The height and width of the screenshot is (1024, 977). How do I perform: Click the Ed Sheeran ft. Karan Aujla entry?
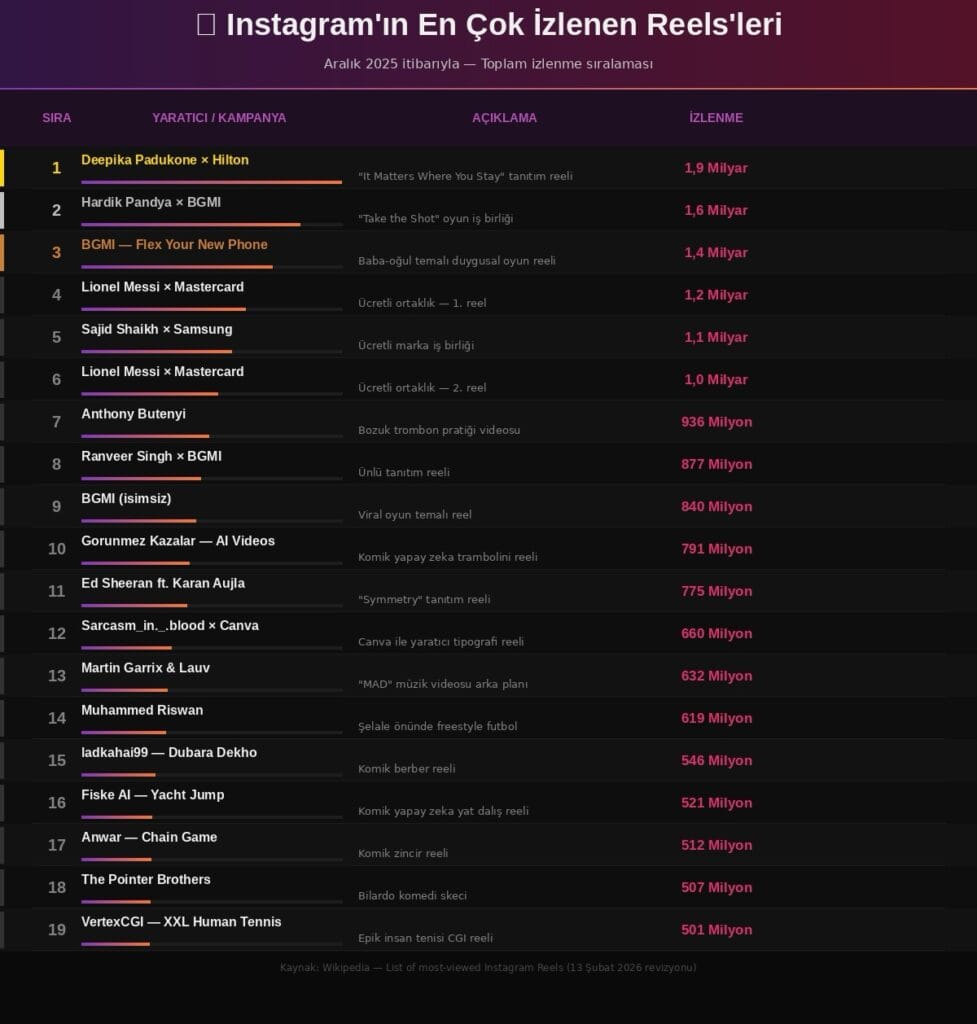(x=163, y=583)
